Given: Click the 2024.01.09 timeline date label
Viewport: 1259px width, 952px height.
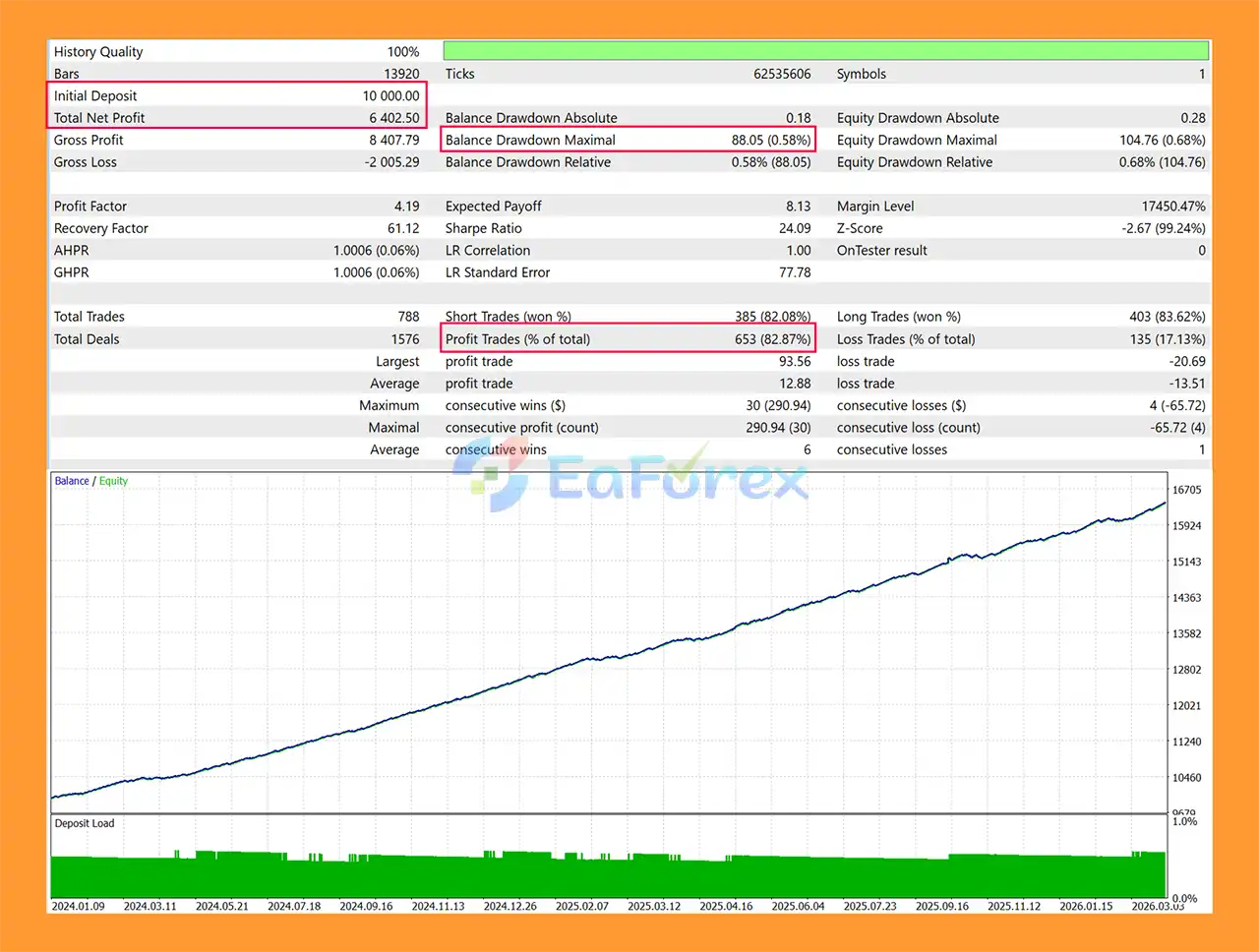Looking at the screenshot, I should (x=79, y=906).
